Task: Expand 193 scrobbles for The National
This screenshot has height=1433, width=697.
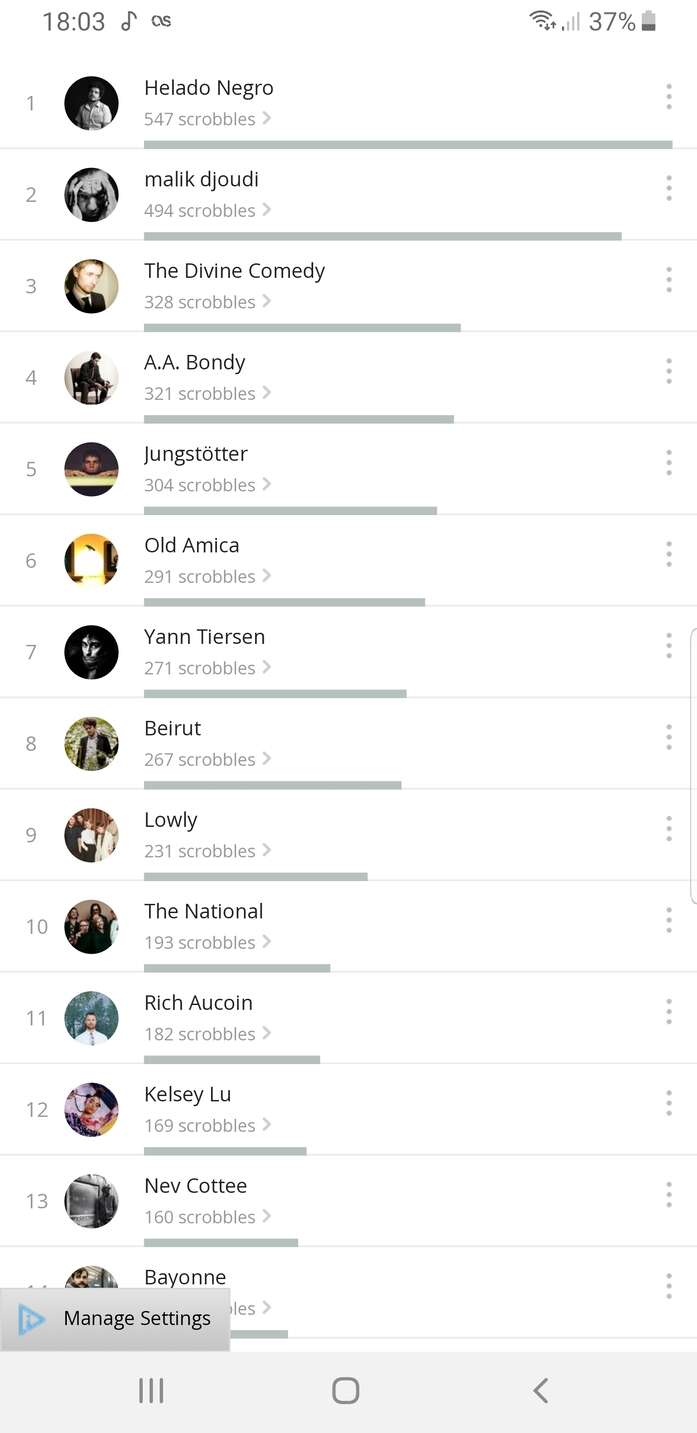Action: point(208,942)
